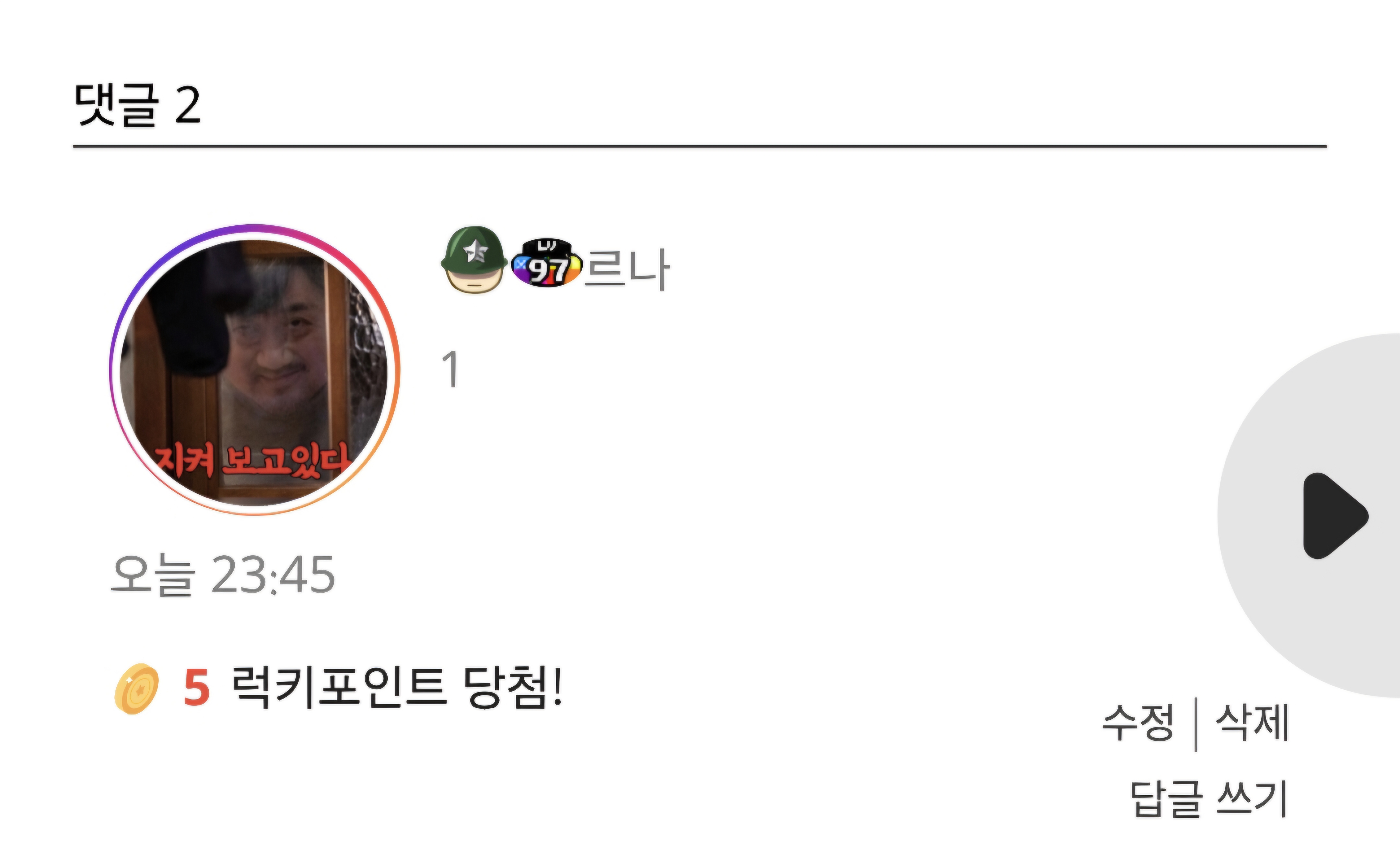Click the green soldier helmet badge icon
Image resolution: width=1400 pixels, height=852 pixels.
(x=474, y=260)
